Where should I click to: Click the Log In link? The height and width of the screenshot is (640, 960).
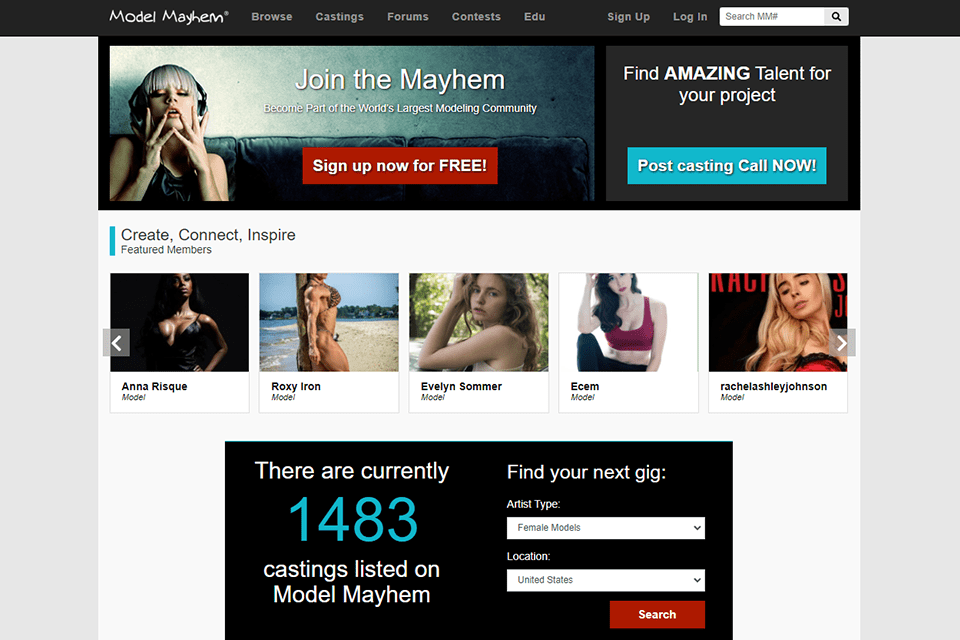(x=690, y=17)
